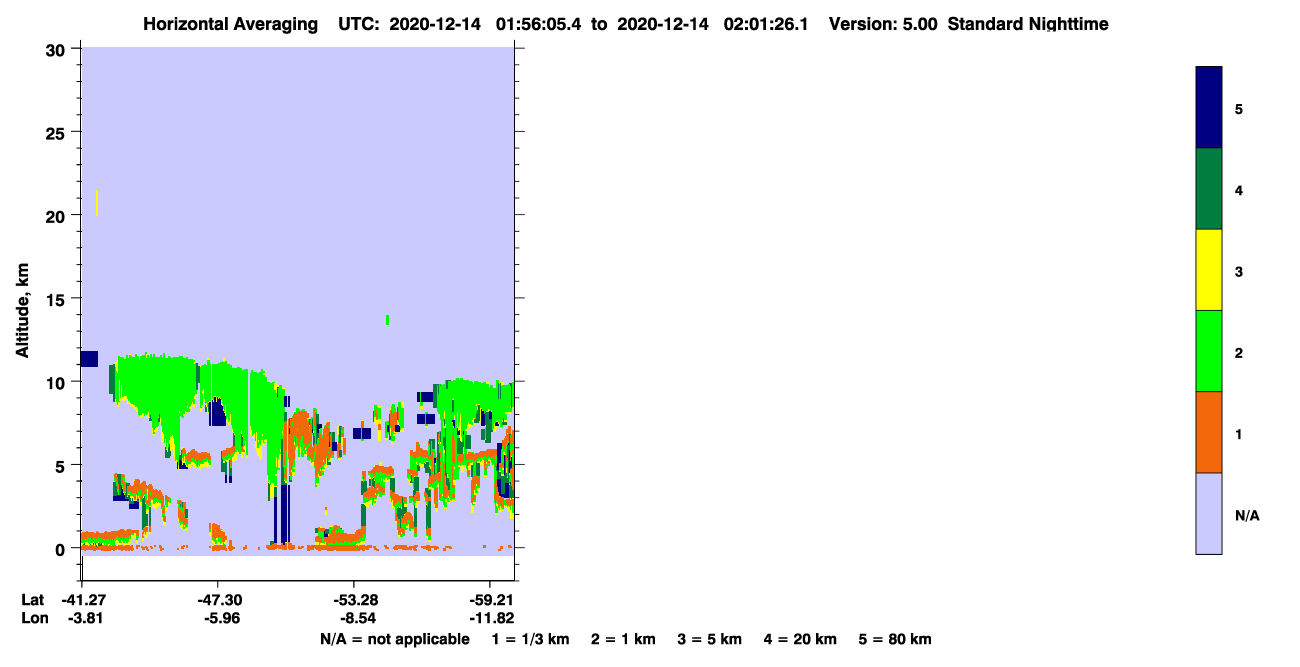Click the 30 altitude tick label
The height and width of the screenshot is (667, 1300).
point(58,49)
